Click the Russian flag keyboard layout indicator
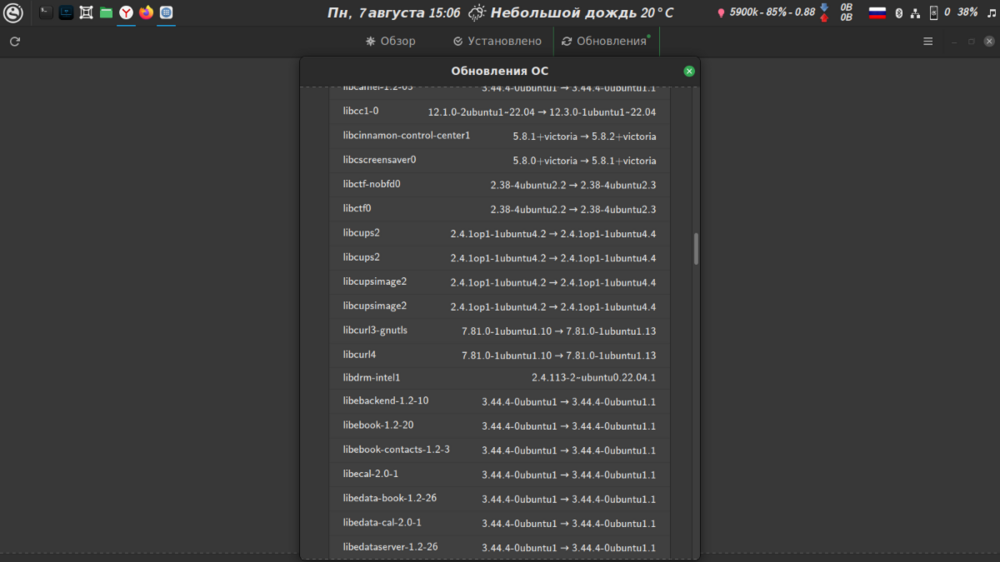The height and width of the screenshot is (562, 1000). pos(878,13)
